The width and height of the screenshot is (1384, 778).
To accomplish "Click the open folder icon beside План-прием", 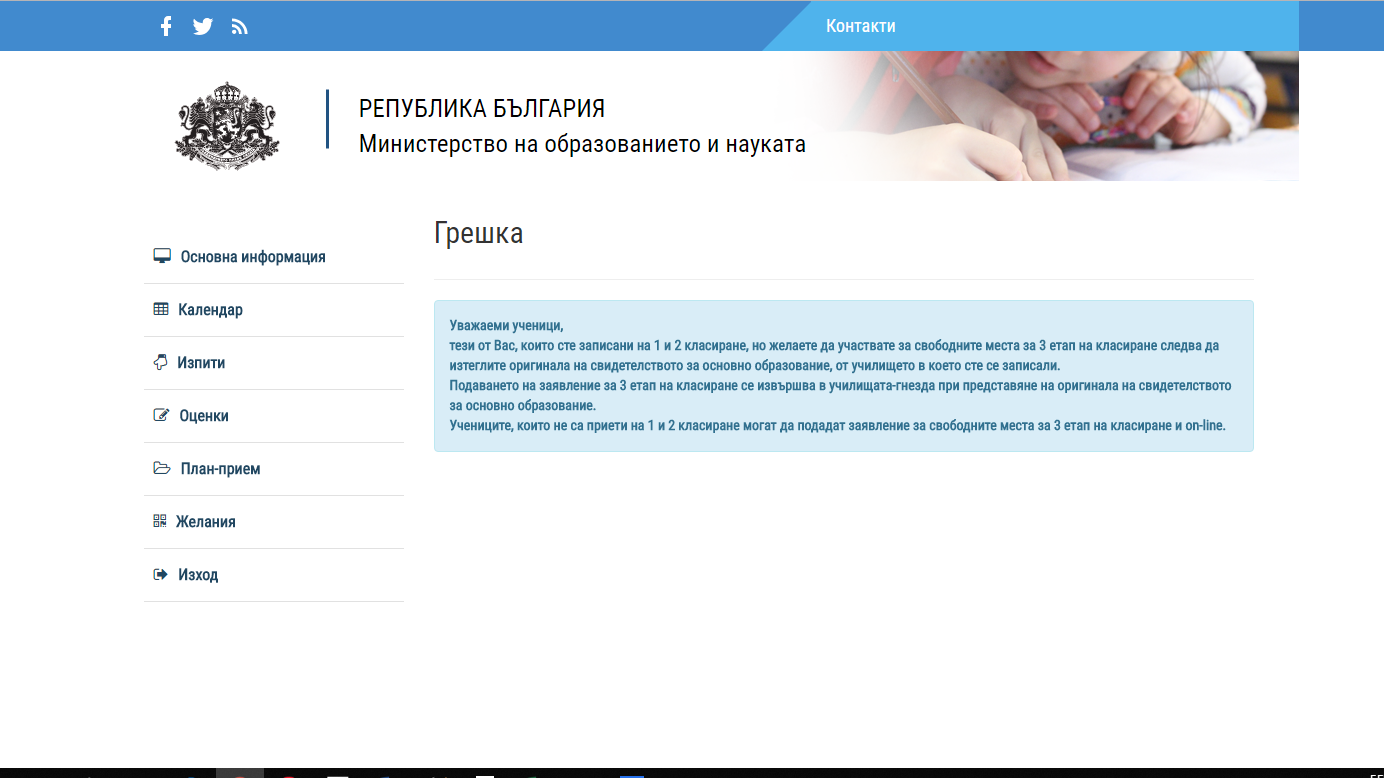I will click(x=162, y=468).
